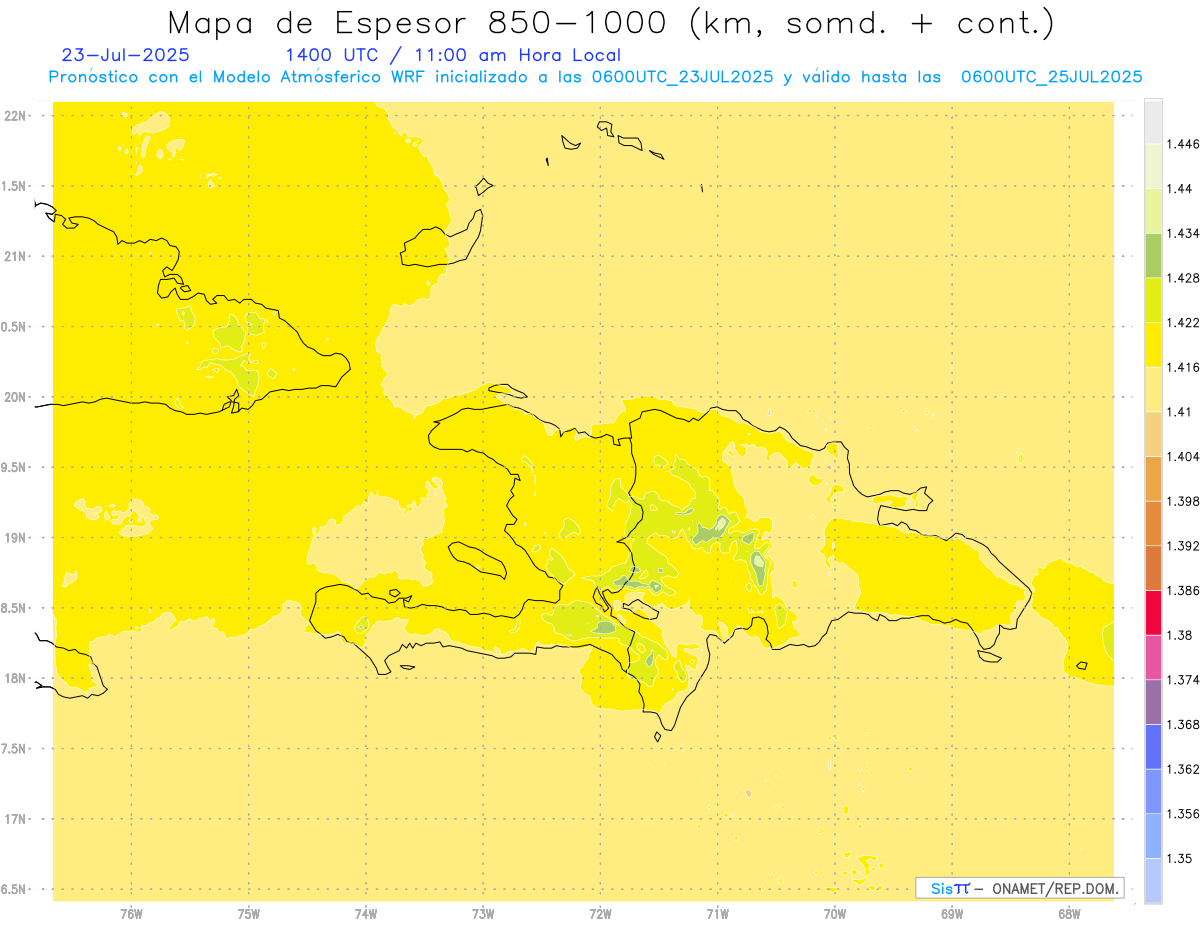Image resolution: width=1200 pixels, height=927 pixels.
Task: Click valid-until time '0600UTC_25JUL2025'
Action: [x=1051, y=77]
